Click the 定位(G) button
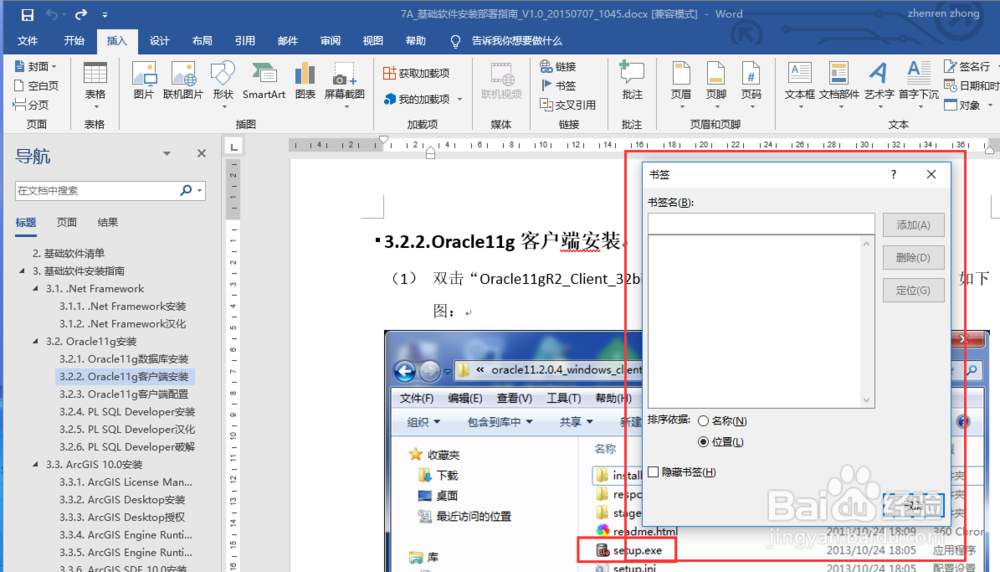This screenshot has width=1000, height=572. pyautogui.click(x=913, y=290)
